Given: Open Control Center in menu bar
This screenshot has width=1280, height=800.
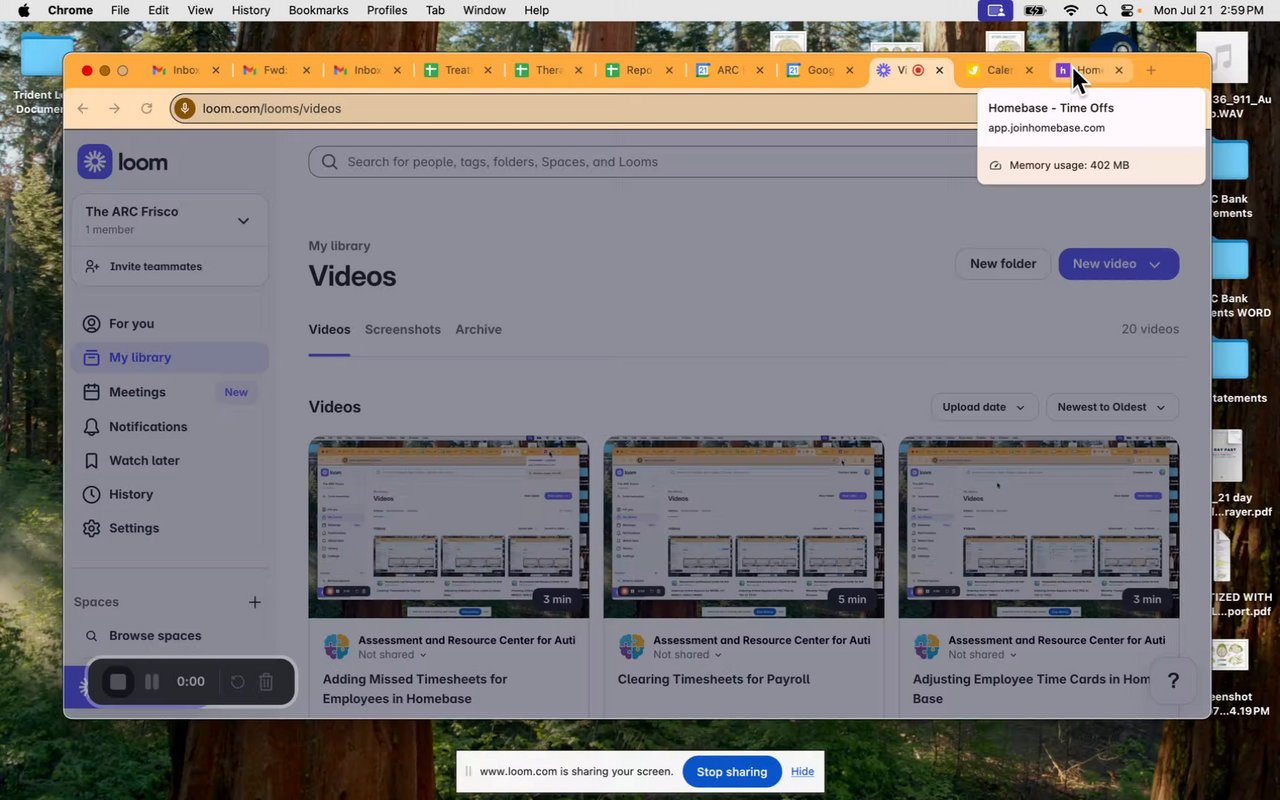Looking at the screenshot, I should [1129, 10].
